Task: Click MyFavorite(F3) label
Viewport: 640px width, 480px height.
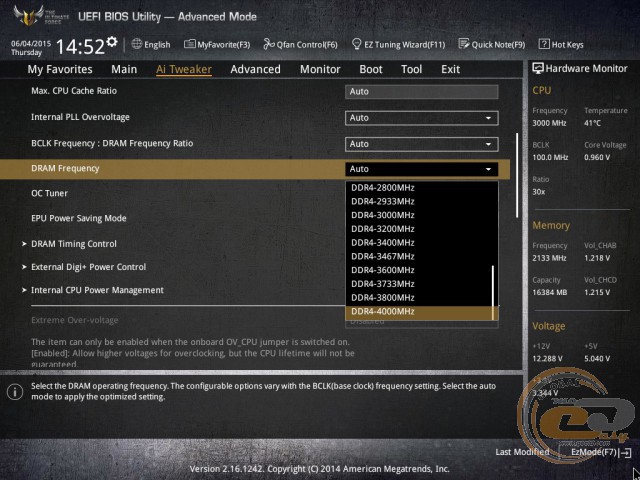Action: [x=224, y=44]
